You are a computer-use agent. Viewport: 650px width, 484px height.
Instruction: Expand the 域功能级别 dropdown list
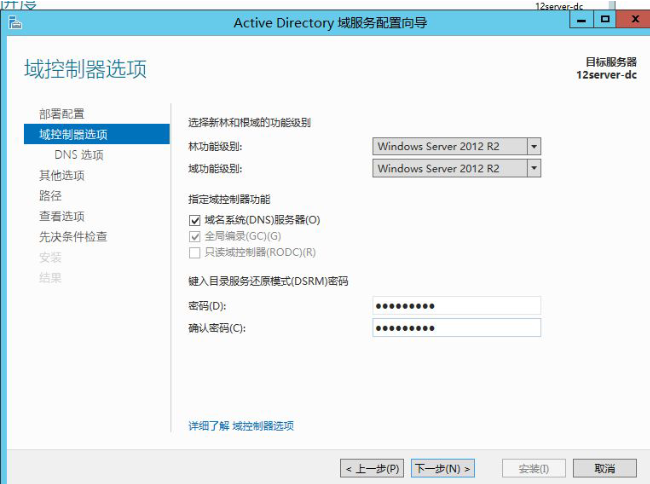point(533,168)
